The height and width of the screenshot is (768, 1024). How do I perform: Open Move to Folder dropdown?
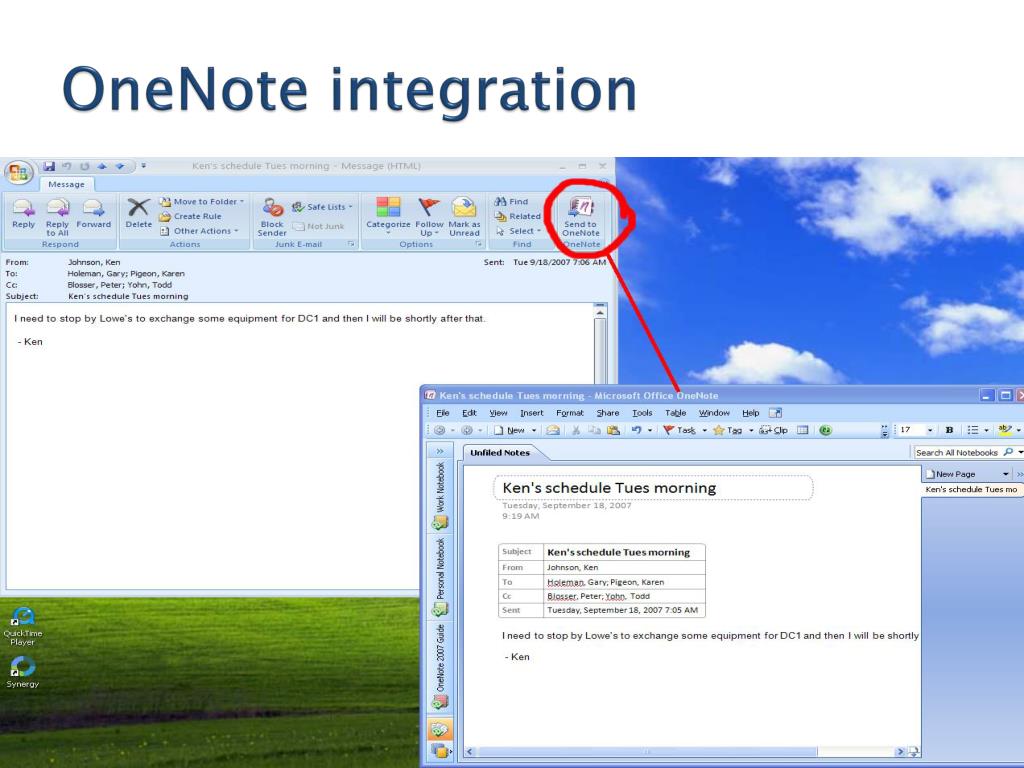(x=202, y=202)
